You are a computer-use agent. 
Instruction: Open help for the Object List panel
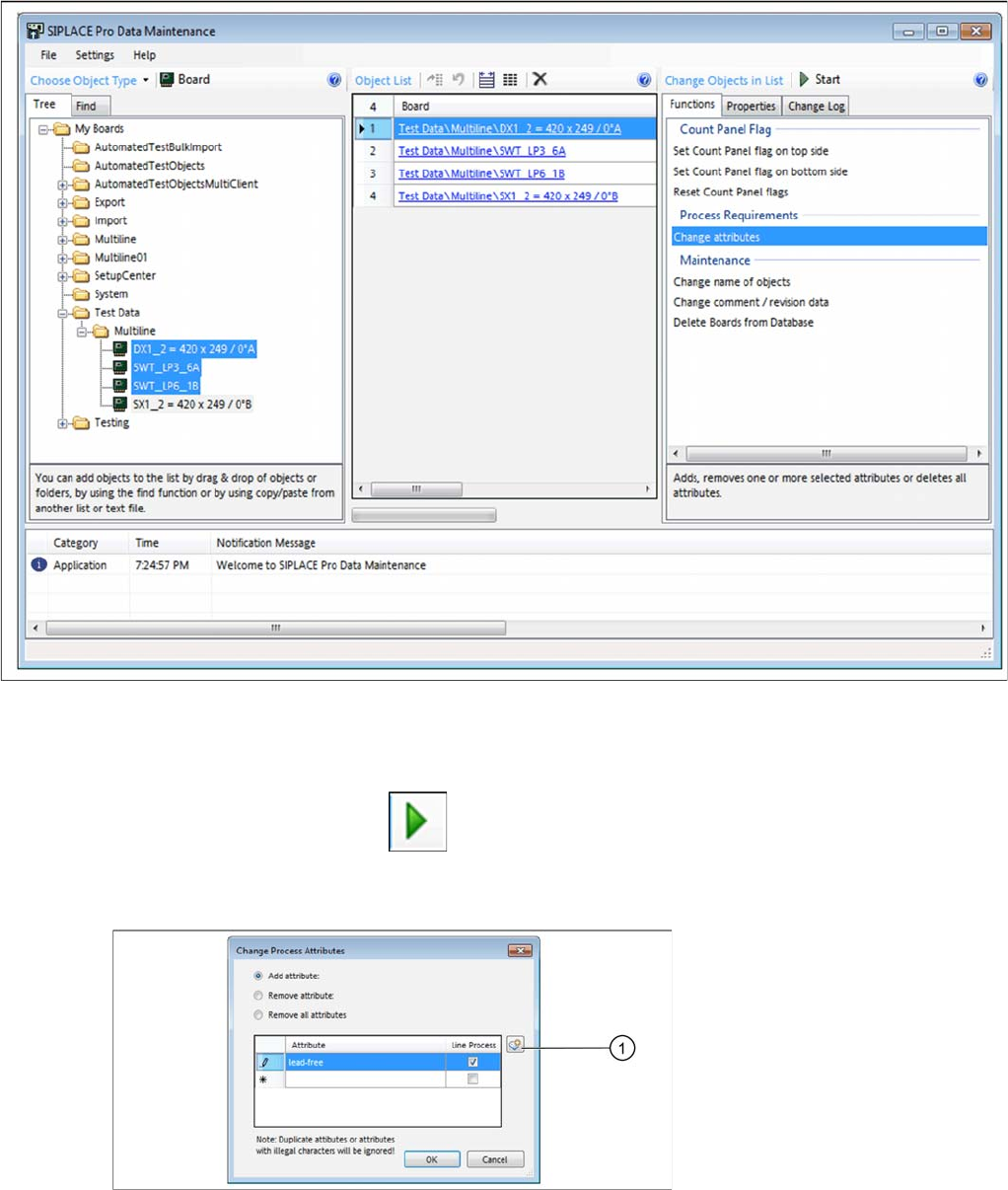coord(644,80)
